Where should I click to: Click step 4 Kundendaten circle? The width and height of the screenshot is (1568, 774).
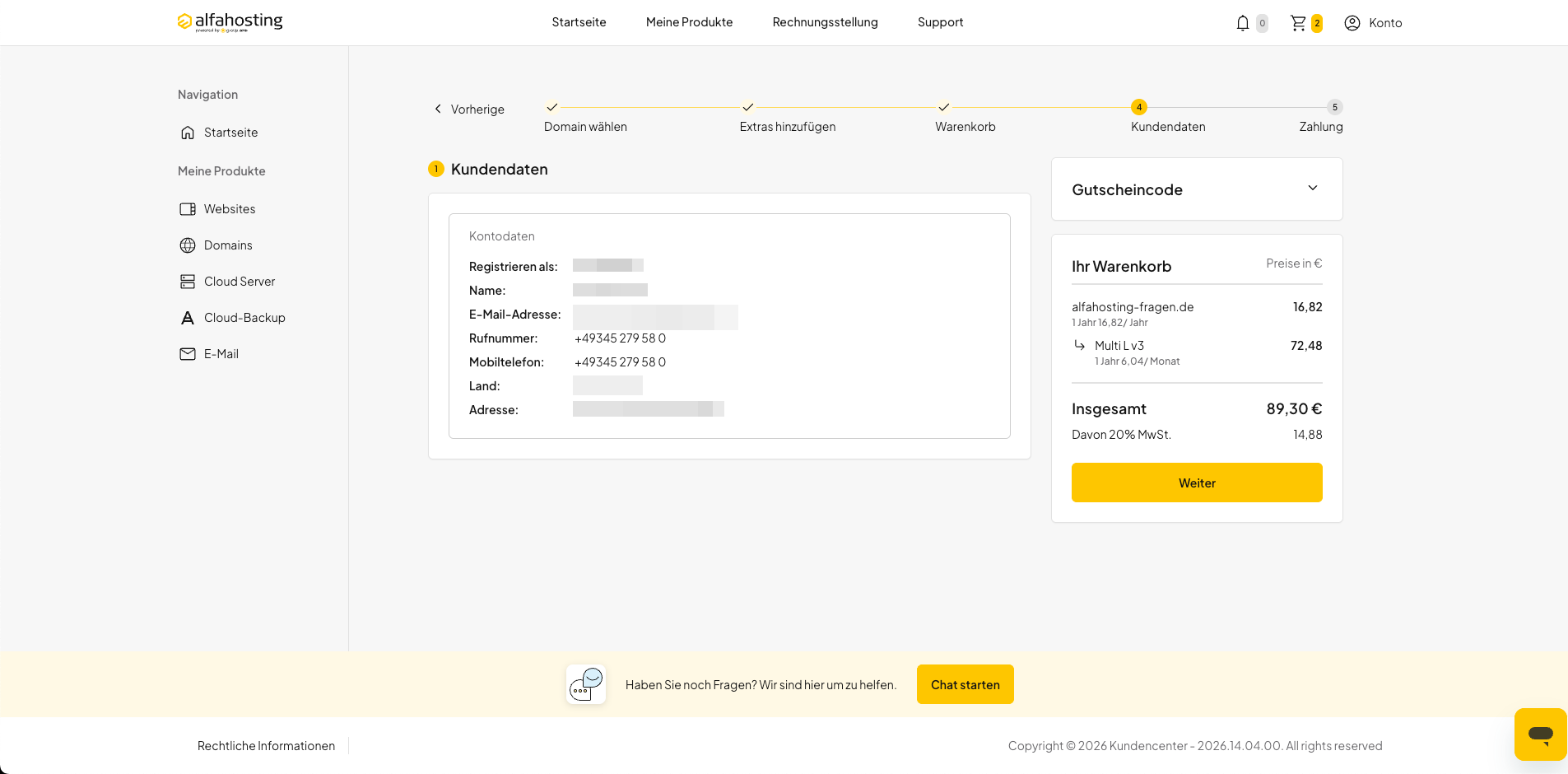(1139, 107)
